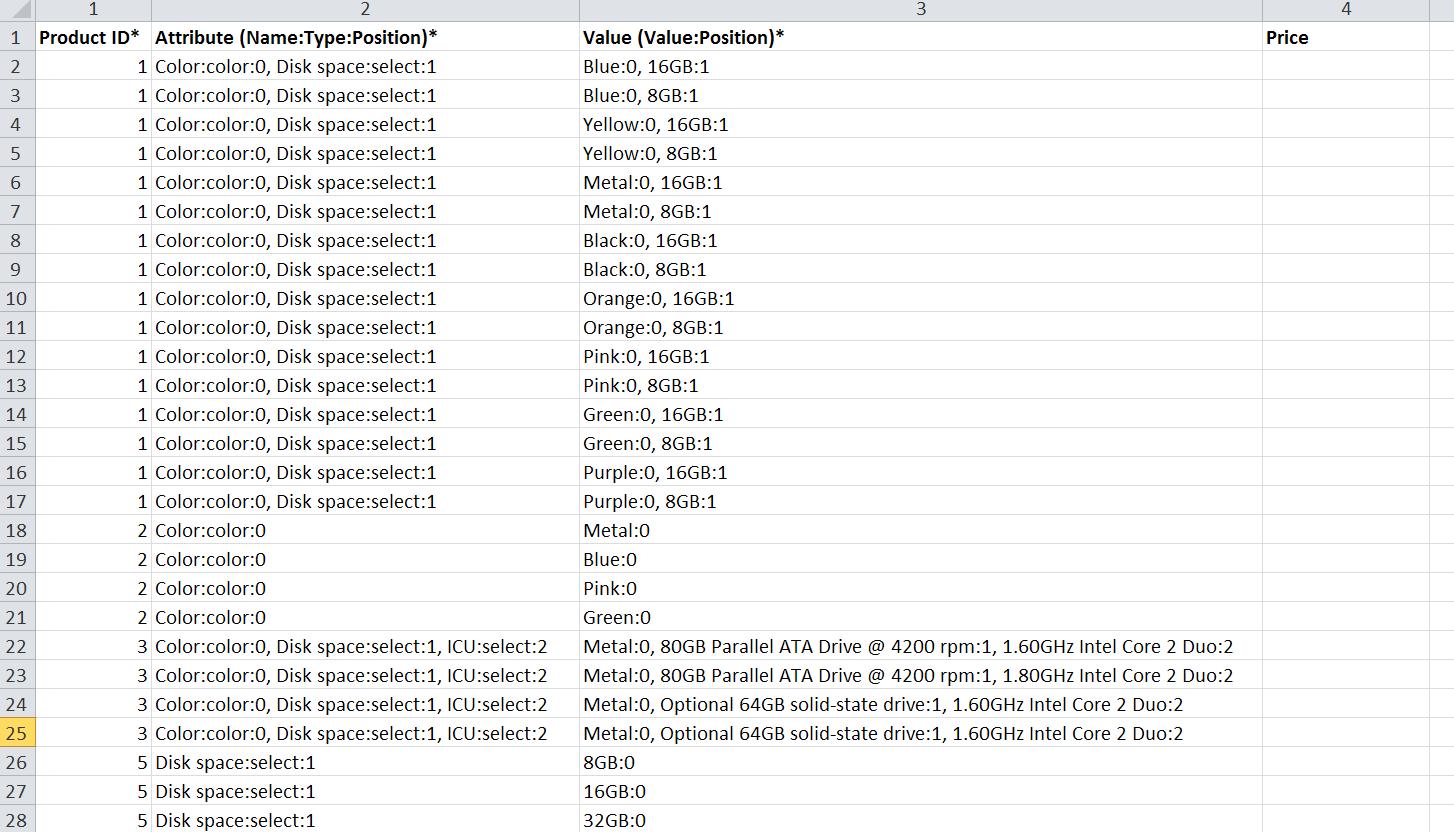Viewport: 1454px width, 832px height.
Task: Select the column 2 header
Action: (x=365, y=10)
